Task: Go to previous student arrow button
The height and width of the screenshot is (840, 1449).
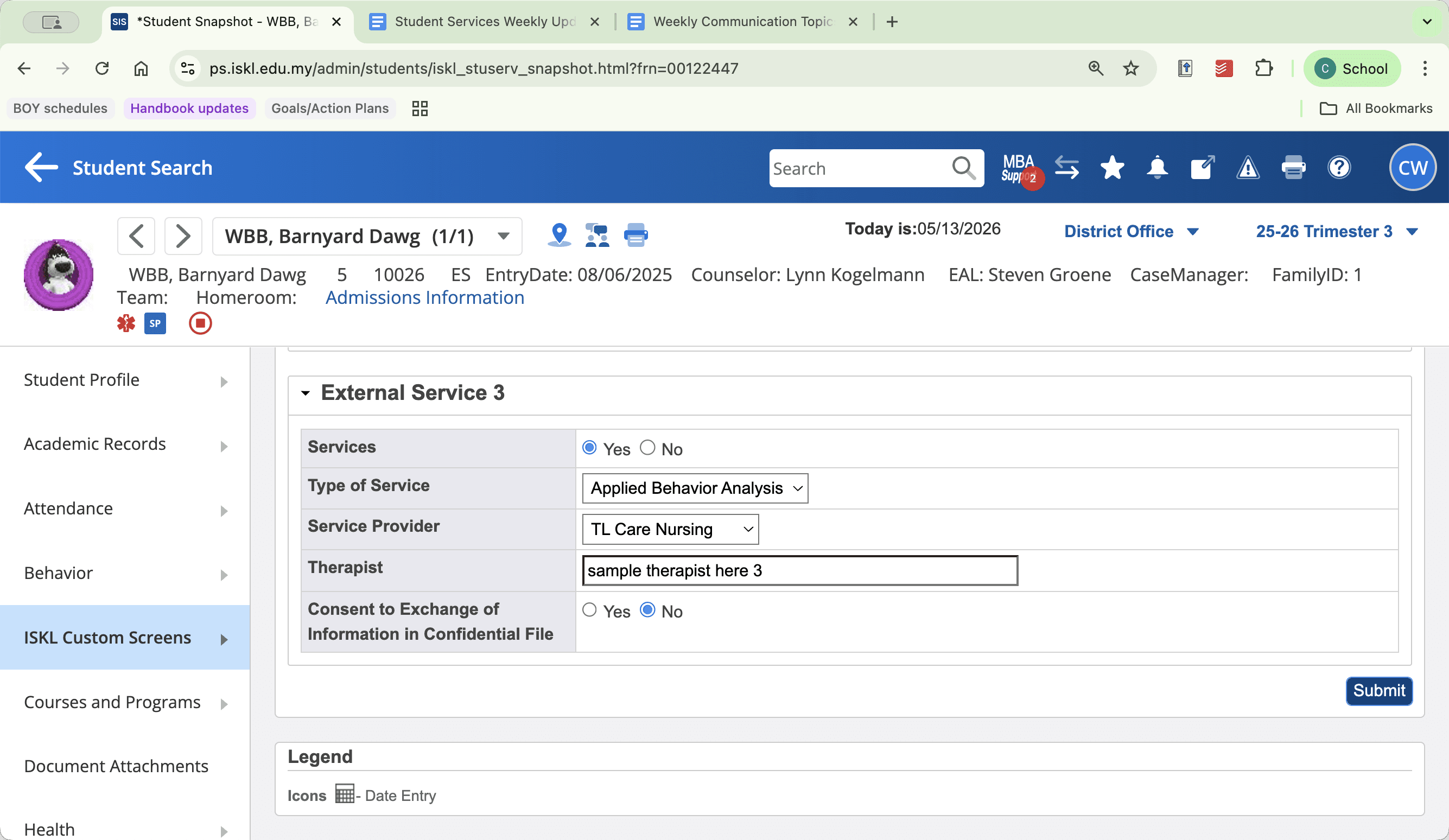Action: pos(136,236)
